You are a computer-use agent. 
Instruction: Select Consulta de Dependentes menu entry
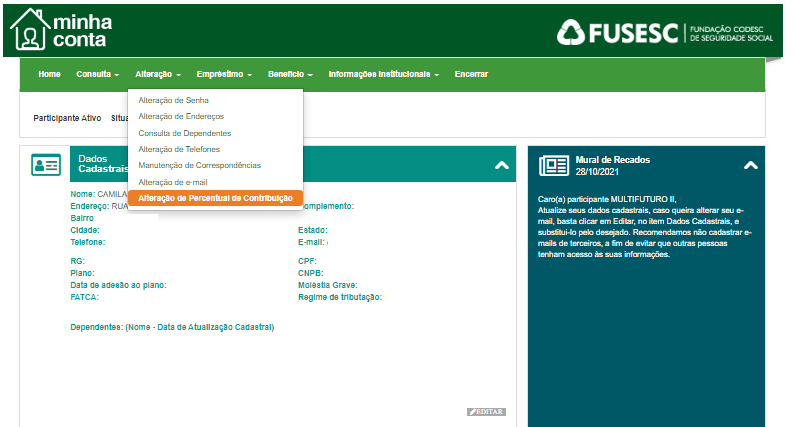[x=185, y=133]
